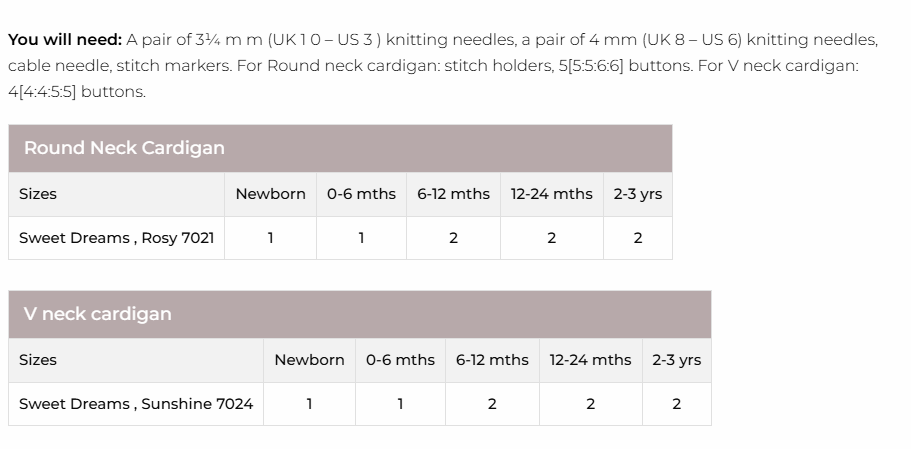This screenshot has height=449, width=911.
Task: Select 2-3 yrs quantity cell for Sunshine 7024
Action: (676, 404)
